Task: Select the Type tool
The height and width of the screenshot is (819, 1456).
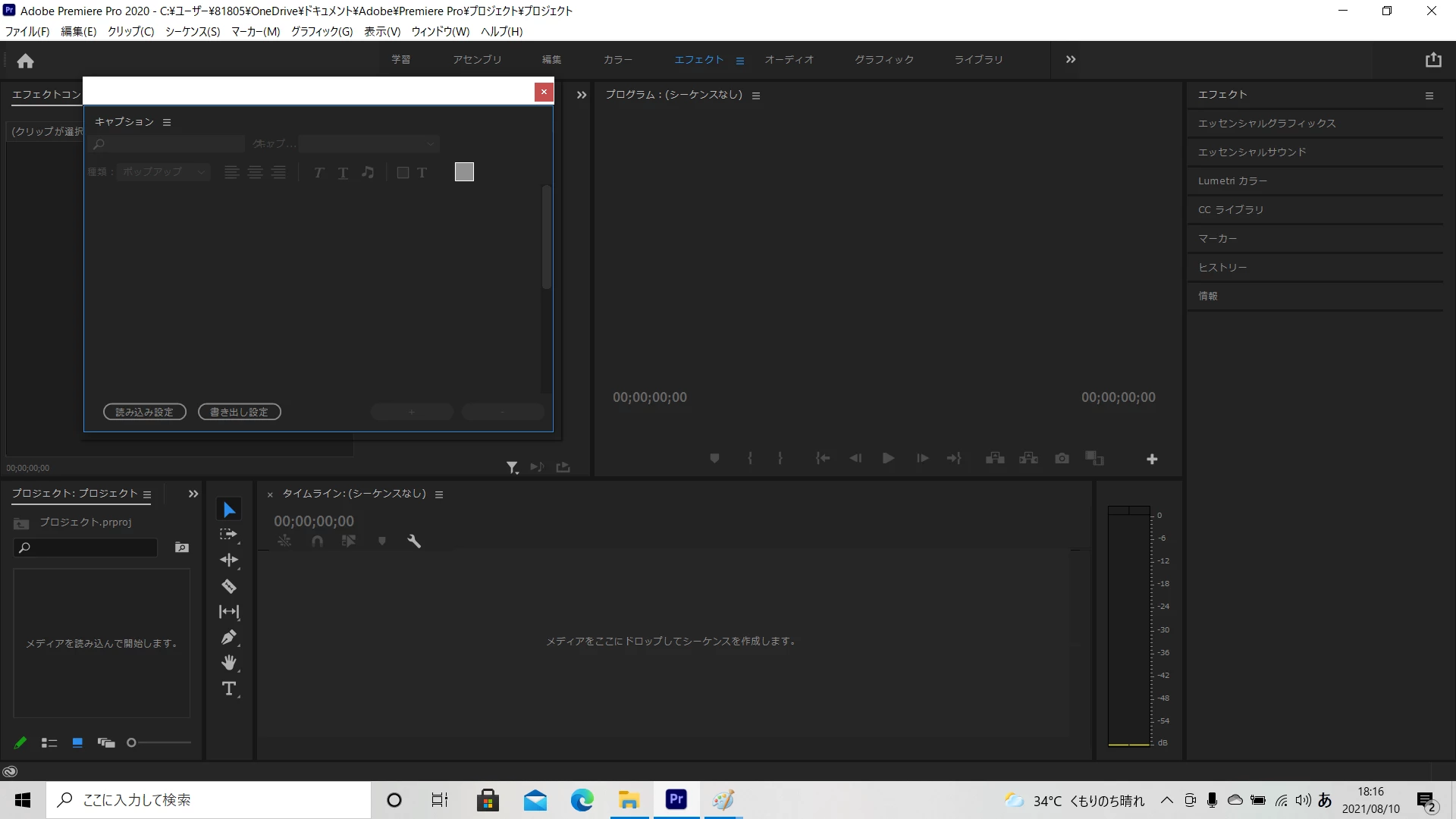Action: coord(229,689)
